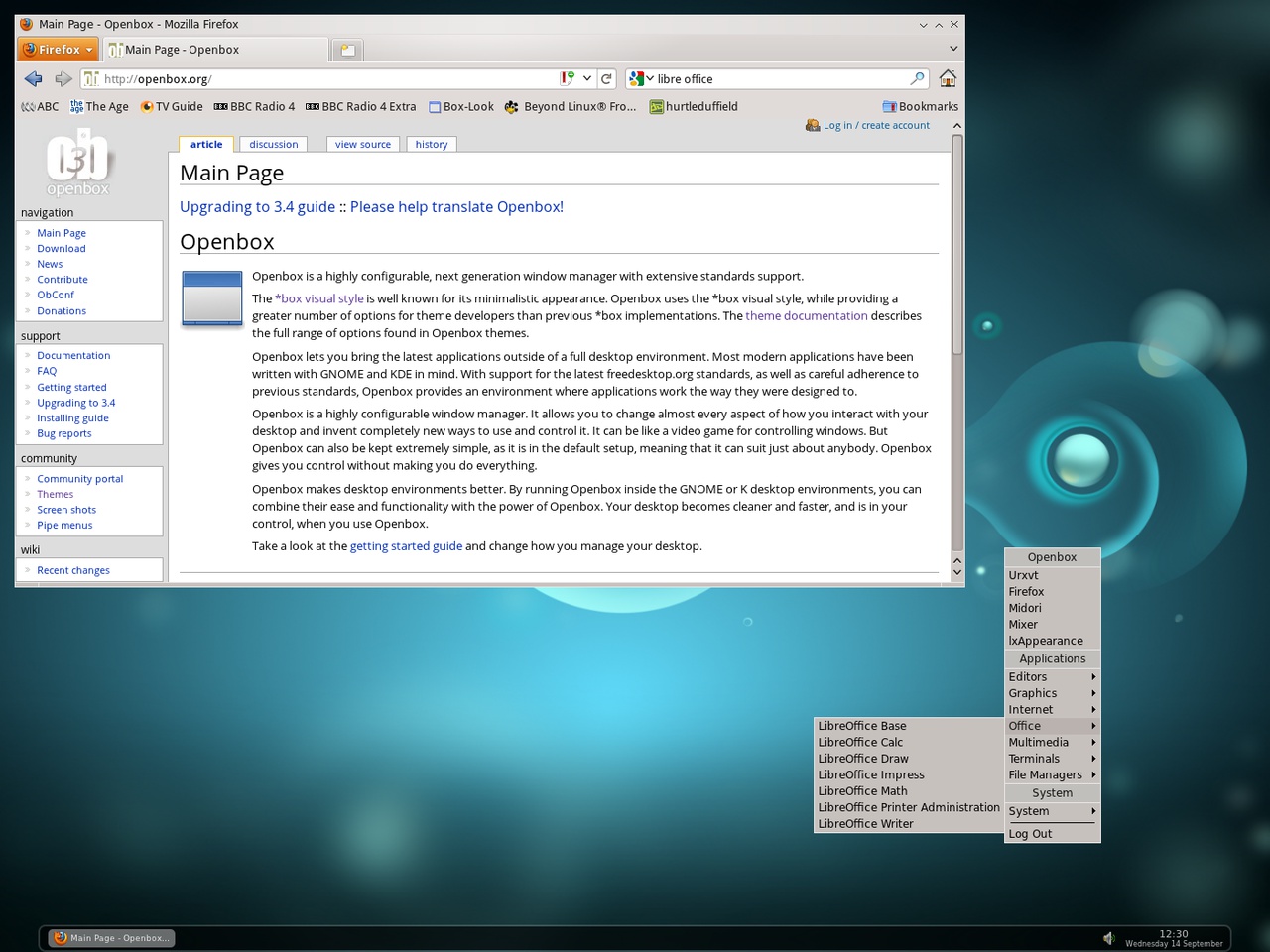Launch LibreOffice Base from menu
The image size is (1270, 952).
(x=909, y=726)
